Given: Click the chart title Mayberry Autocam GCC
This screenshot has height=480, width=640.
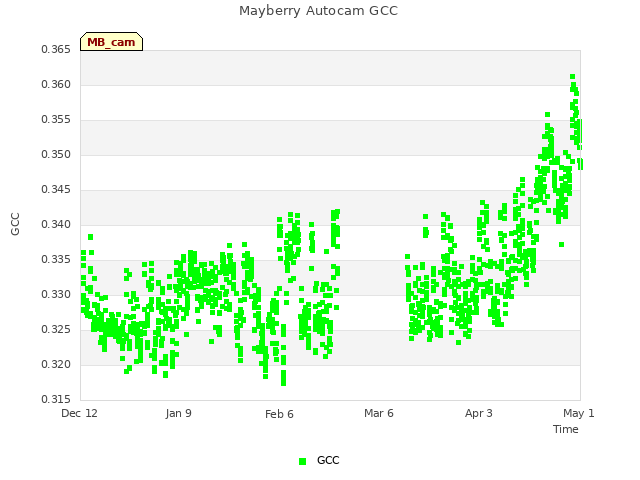Looking at the screenshot, I should coord(318,11).
